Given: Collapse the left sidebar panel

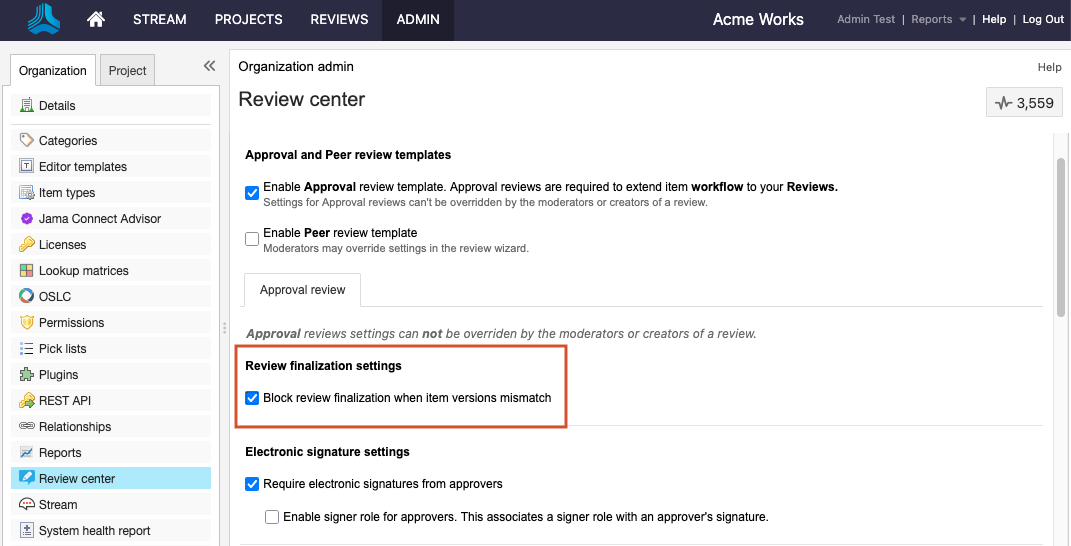Looking at the screenshot, I should 209,66.
